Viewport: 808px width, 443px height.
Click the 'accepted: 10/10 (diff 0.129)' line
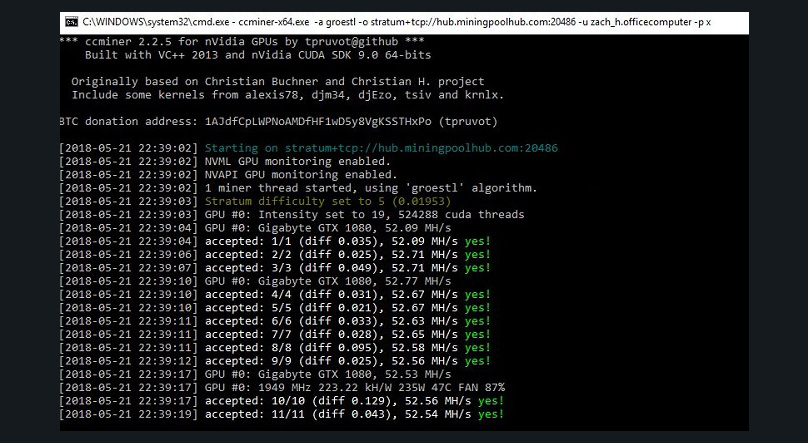[282, 401]
